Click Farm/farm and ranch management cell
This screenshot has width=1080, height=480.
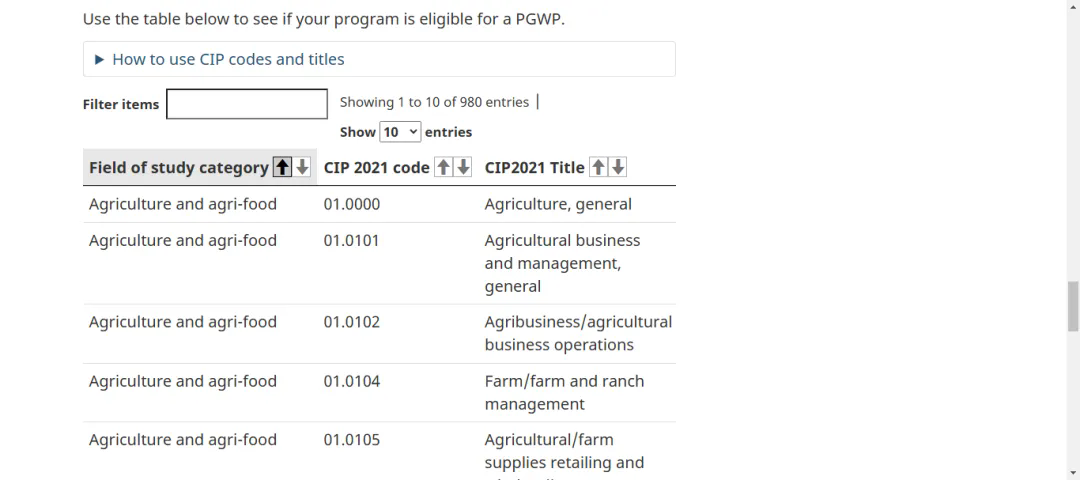564,392
